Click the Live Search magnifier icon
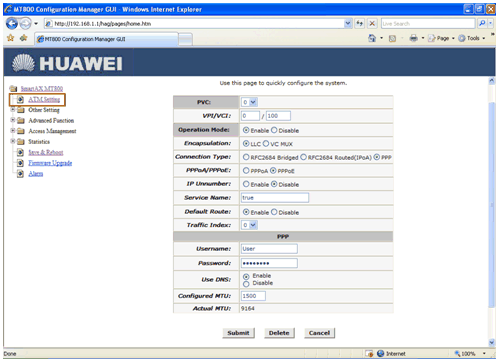501x362 pixels. (482, 23)
